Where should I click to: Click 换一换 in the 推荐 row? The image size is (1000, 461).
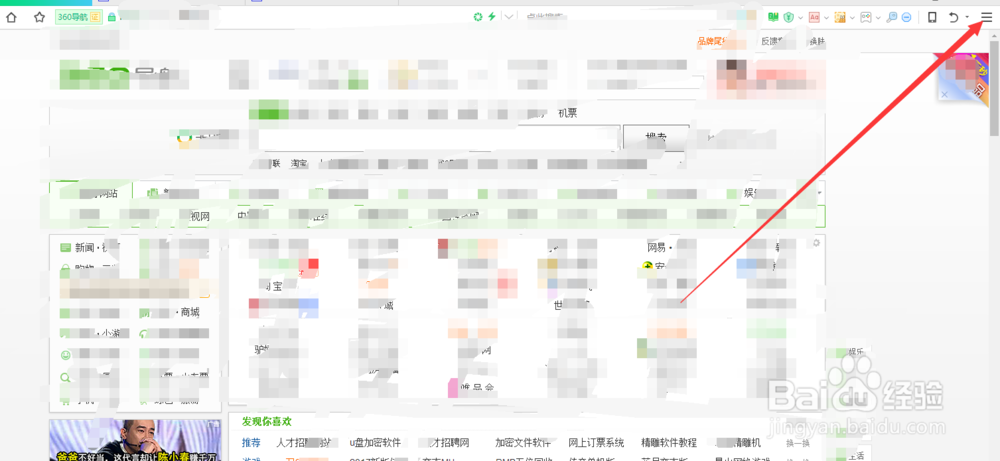pos(798,443)
